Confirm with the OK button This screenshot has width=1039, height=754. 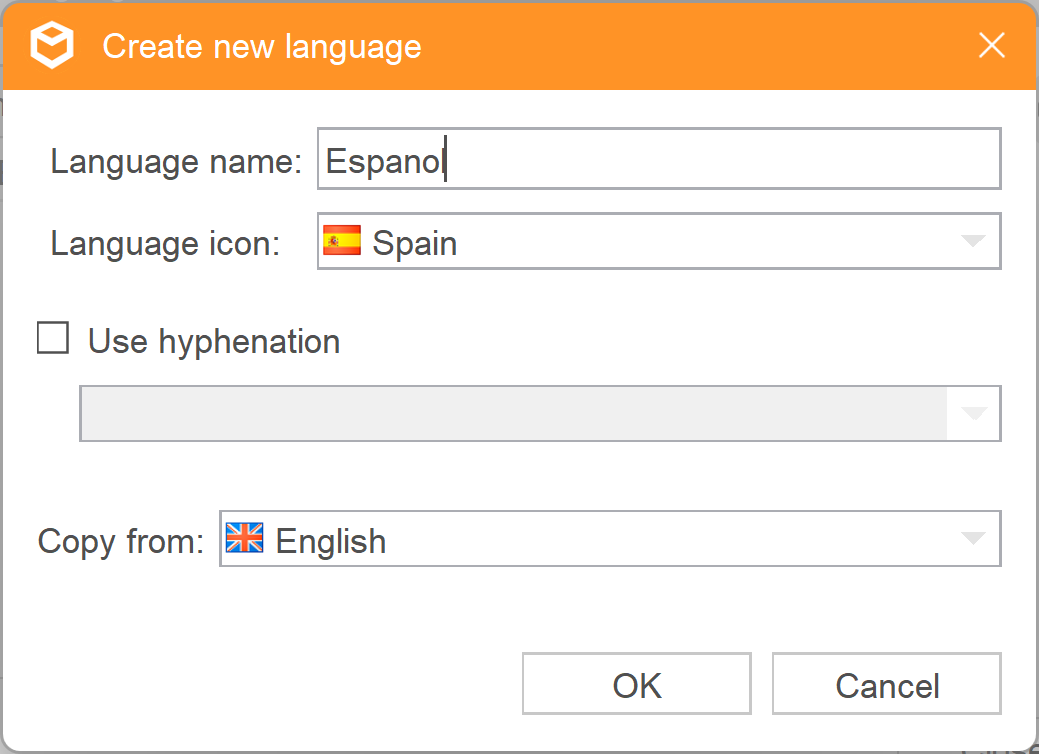[x=637, y=684]
